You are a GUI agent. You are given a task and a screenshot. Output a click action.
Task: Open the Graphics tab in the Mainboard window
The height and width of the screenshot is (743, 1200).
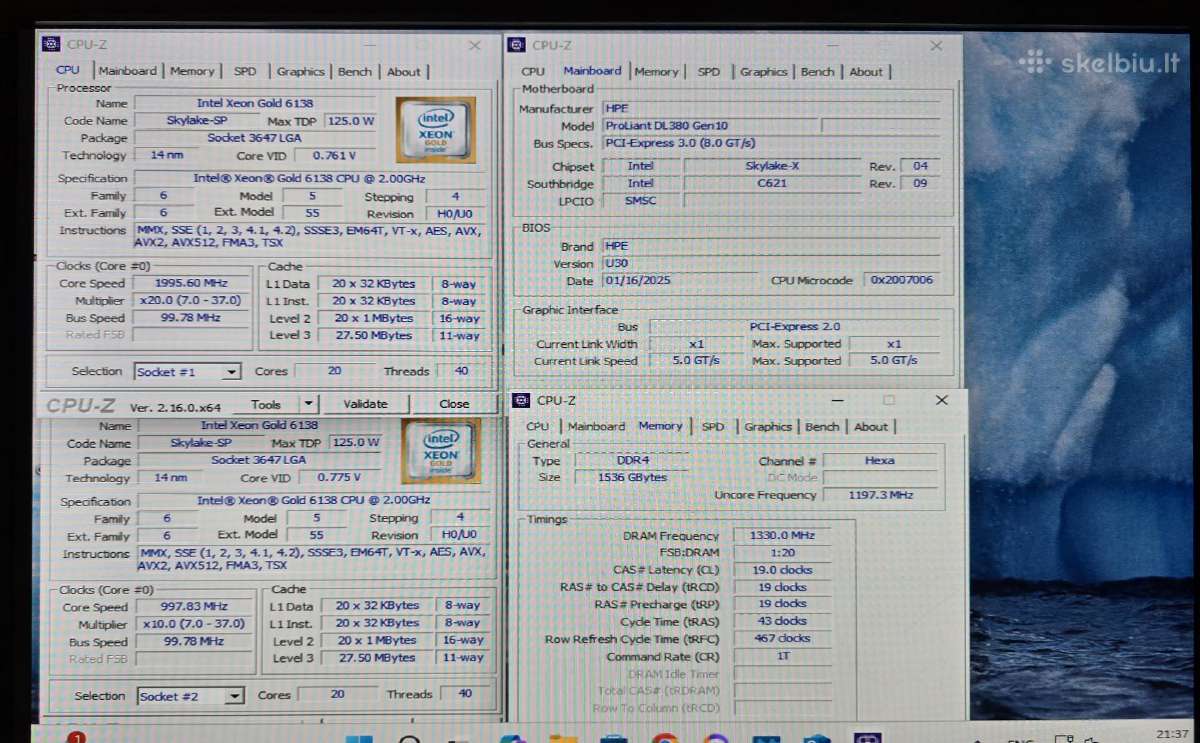coord(764,71)
